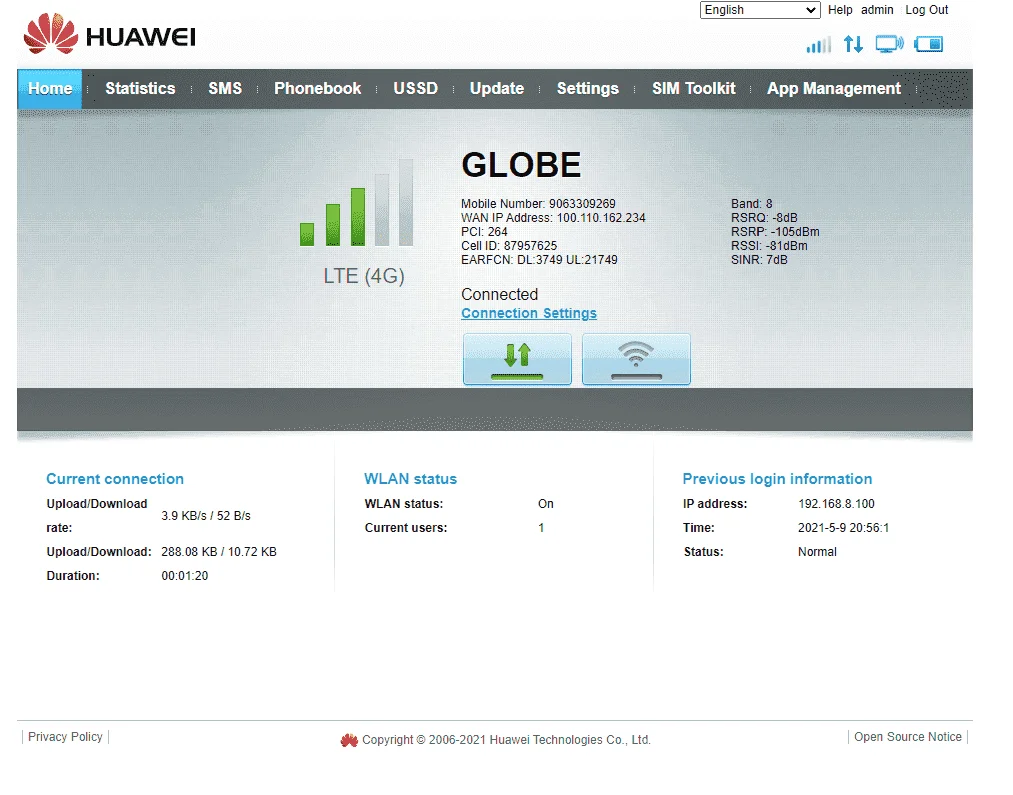This screenshot has width=1013, height=795.
Task: Open the USSD tab
Action: 415,88
